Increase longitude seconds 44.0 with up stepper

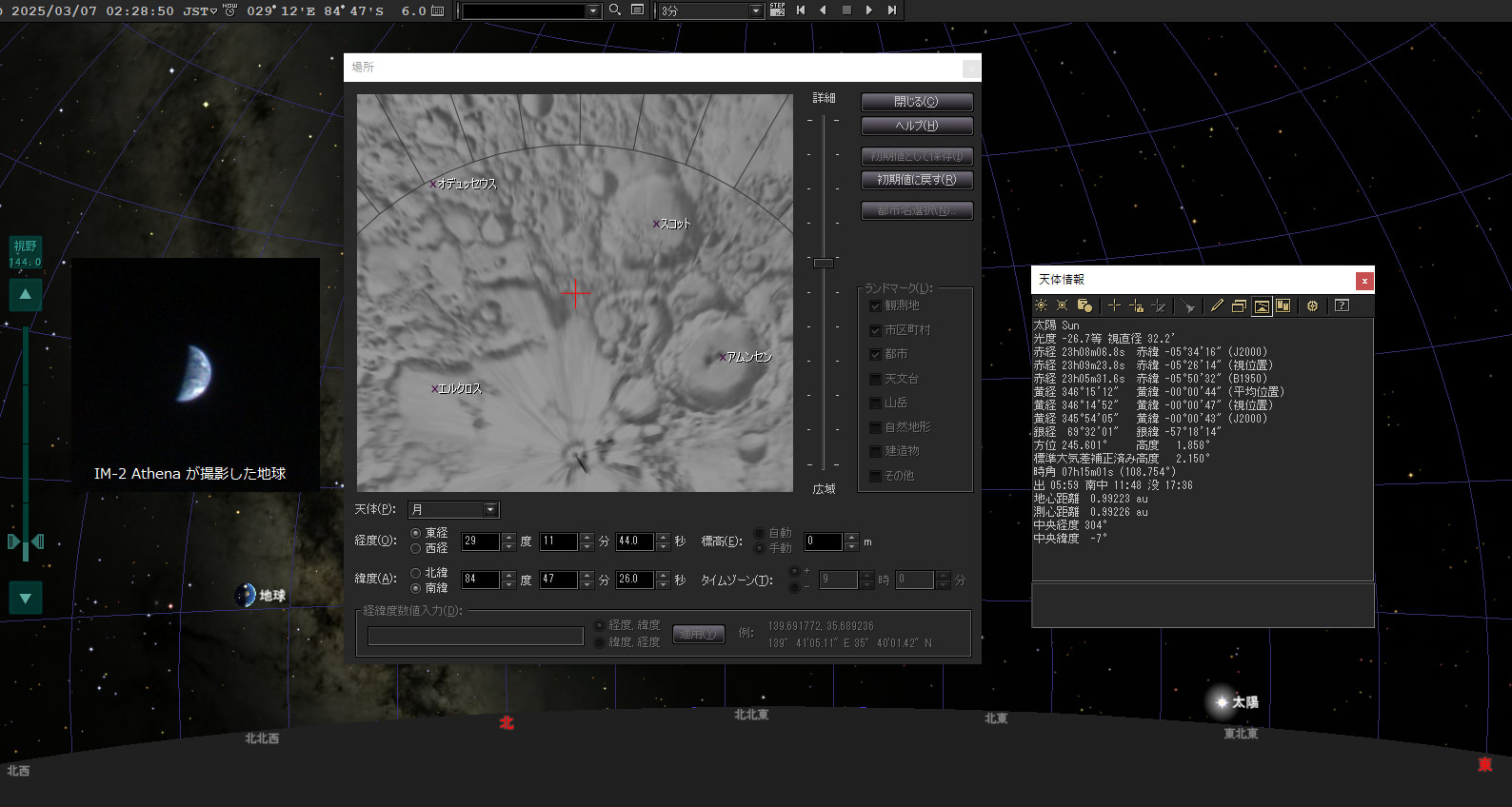[x=663, y=537]
